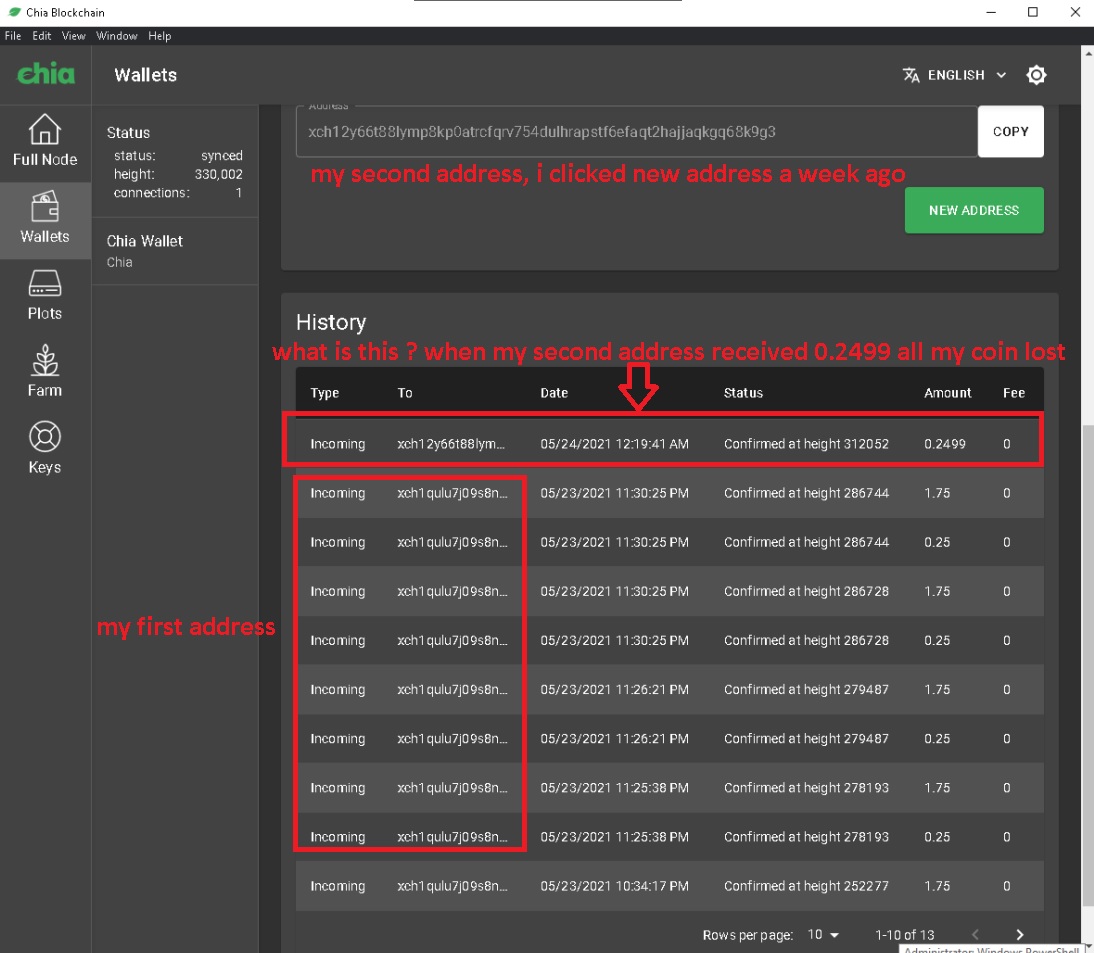Go to previous history page

click(x=975, y=934)
